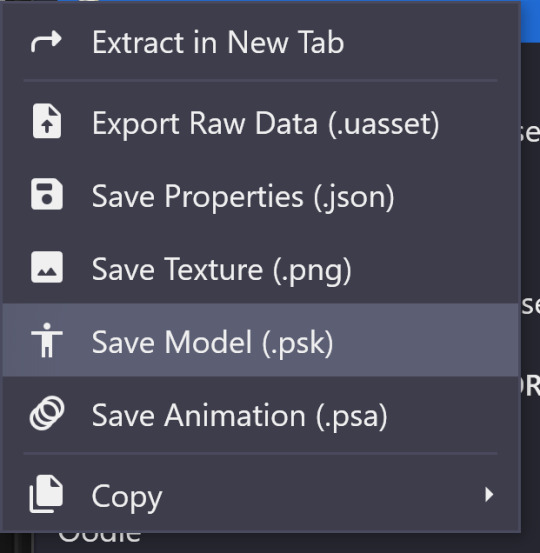
Task: Click the overlapping rings Save Animation icon
Action: coord(47,413)
